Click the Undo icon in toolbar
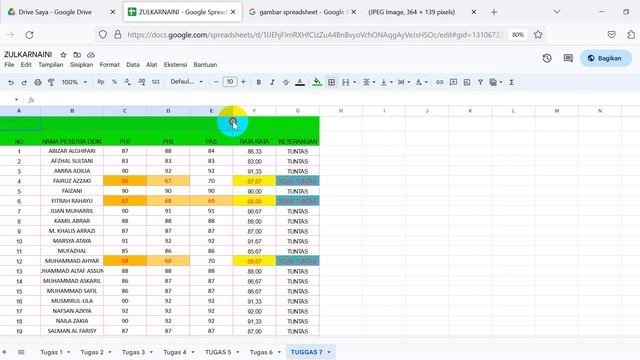The image size is (640, 360). [11, 82]
